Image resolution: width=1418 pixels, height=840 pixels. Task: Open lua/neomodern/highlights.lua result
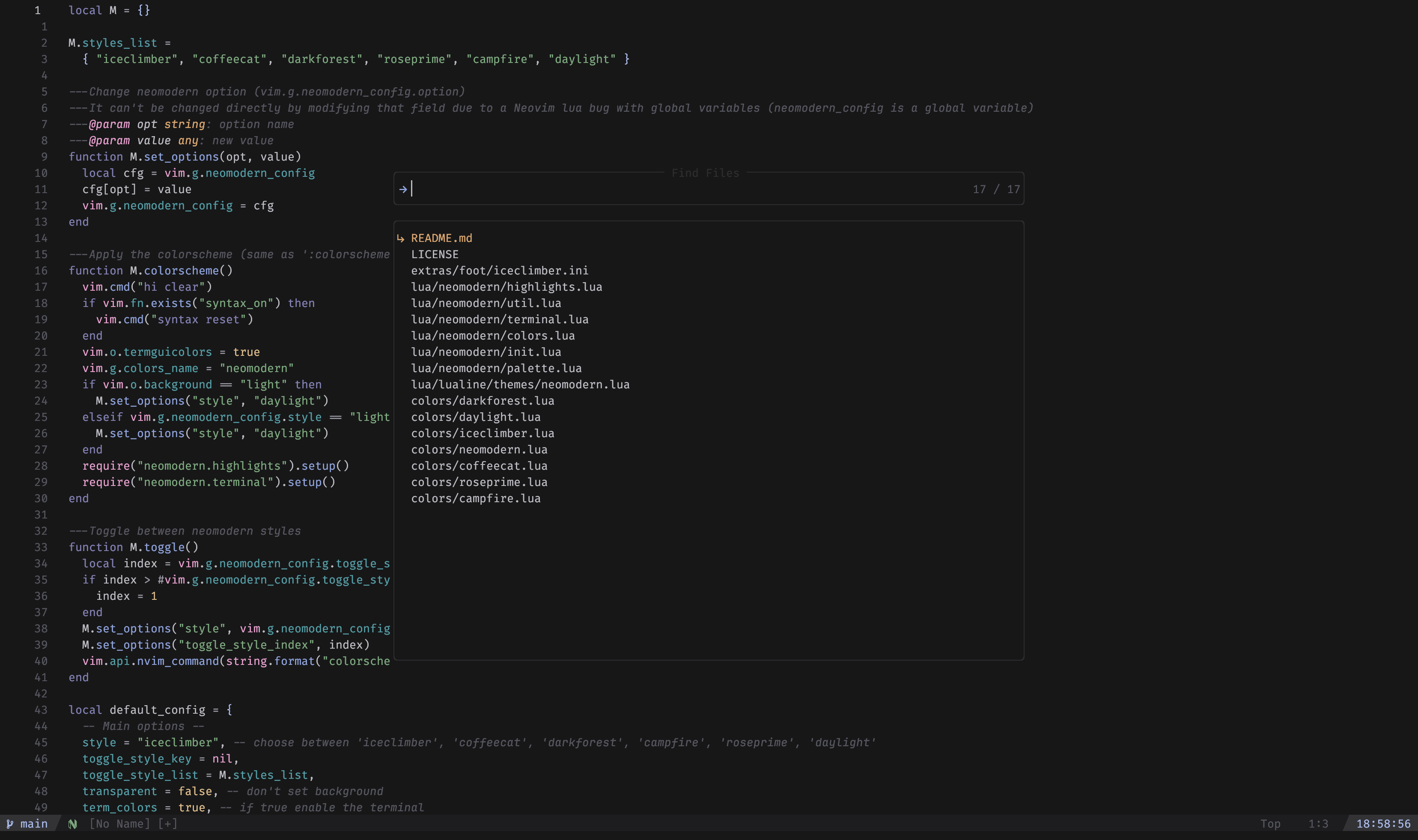506,287
